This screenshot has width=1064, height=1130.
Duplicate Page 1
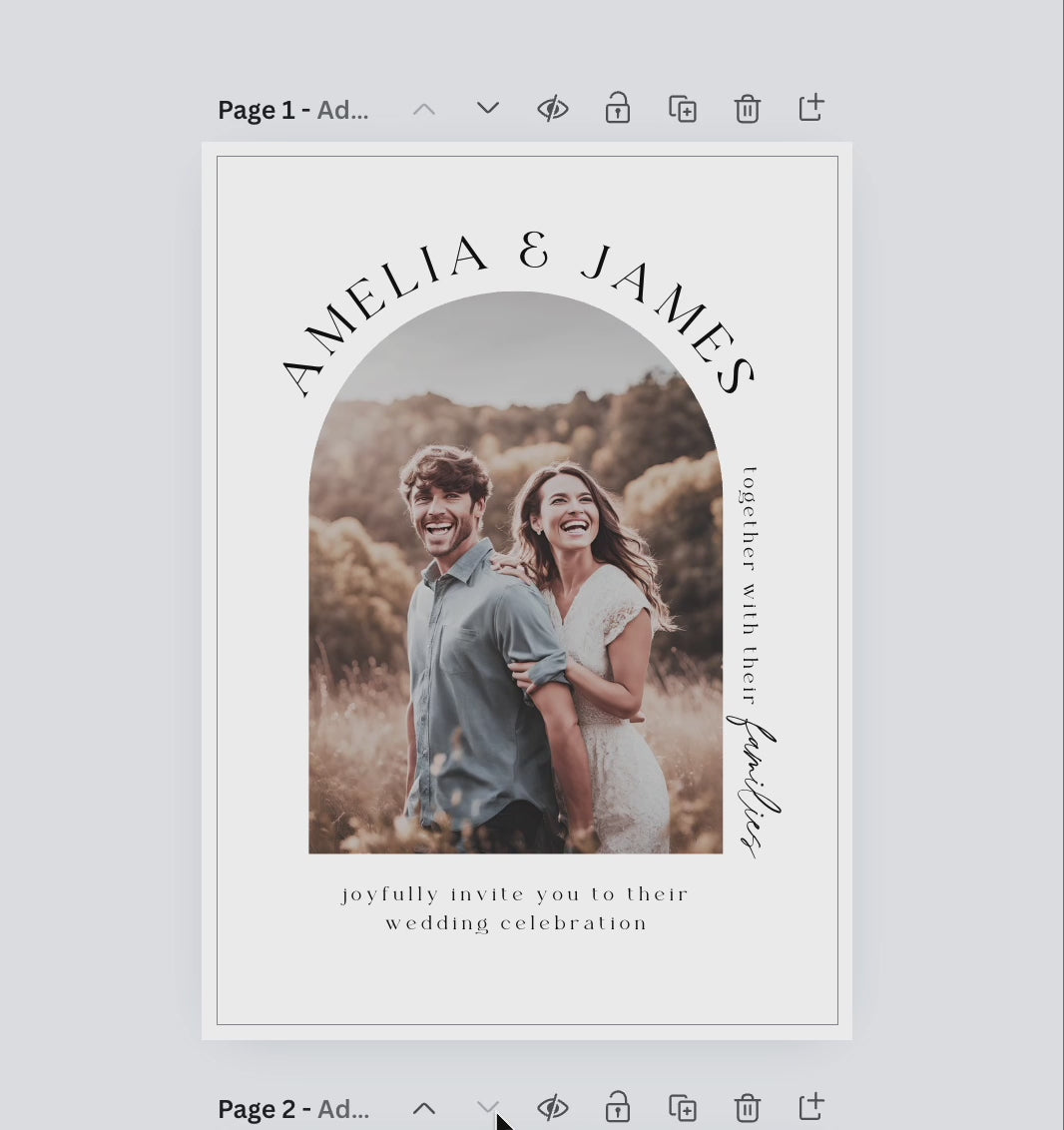pos(683,109)
